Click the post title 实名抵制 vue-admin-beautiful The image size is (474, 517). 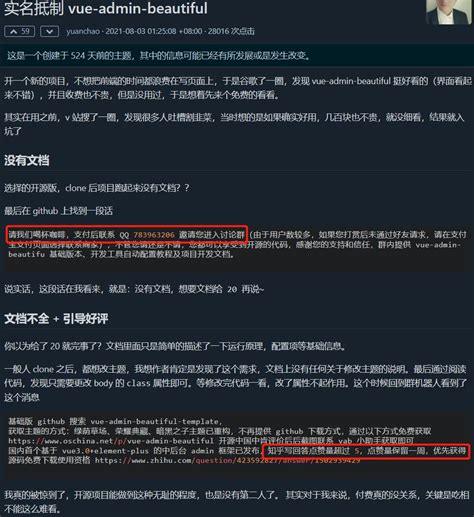(x=106, y=8)
